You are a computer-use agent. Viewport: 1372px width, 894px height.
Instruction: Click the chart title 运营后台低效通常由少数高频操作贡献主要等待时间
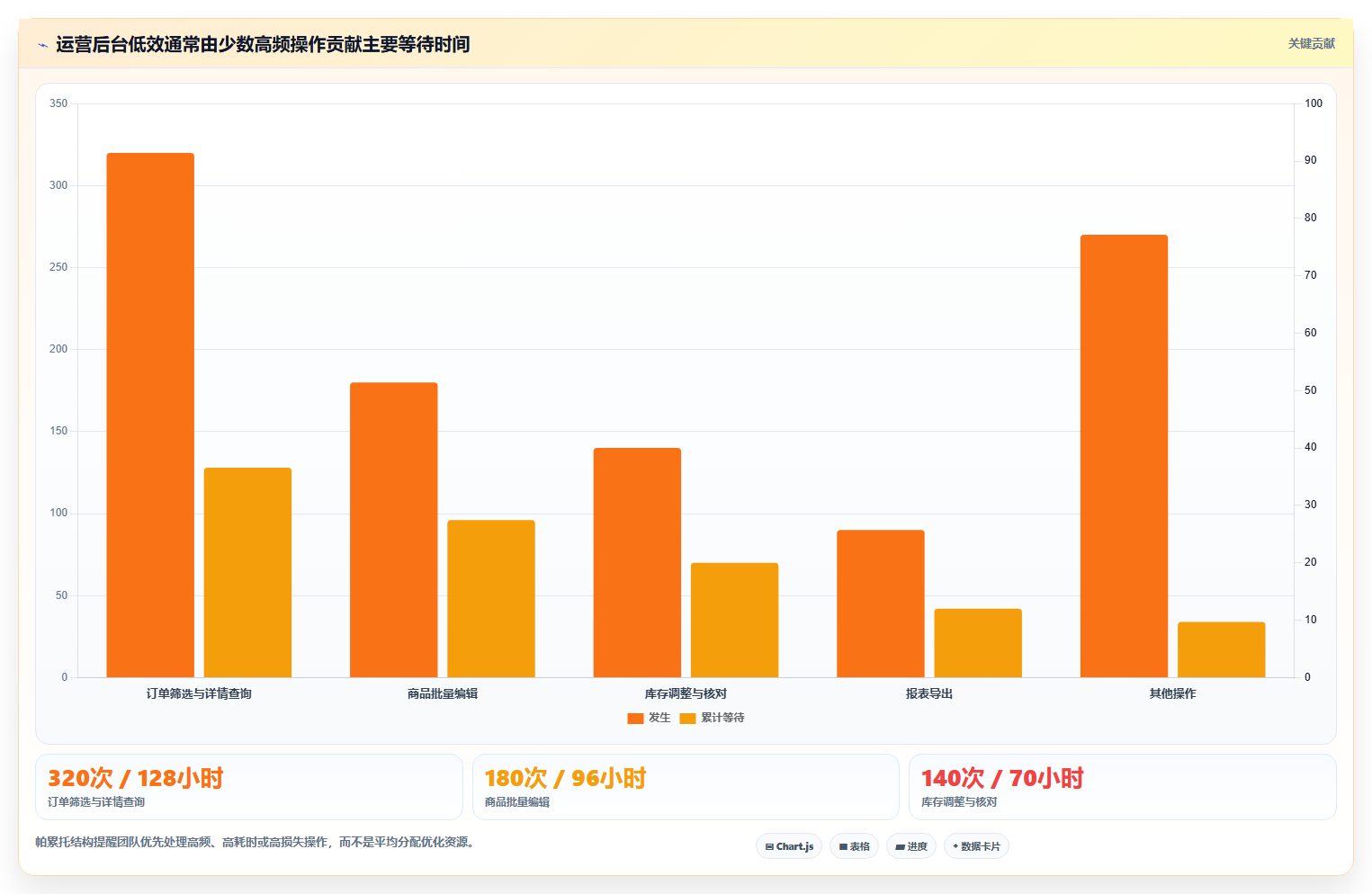coord(263,44)
